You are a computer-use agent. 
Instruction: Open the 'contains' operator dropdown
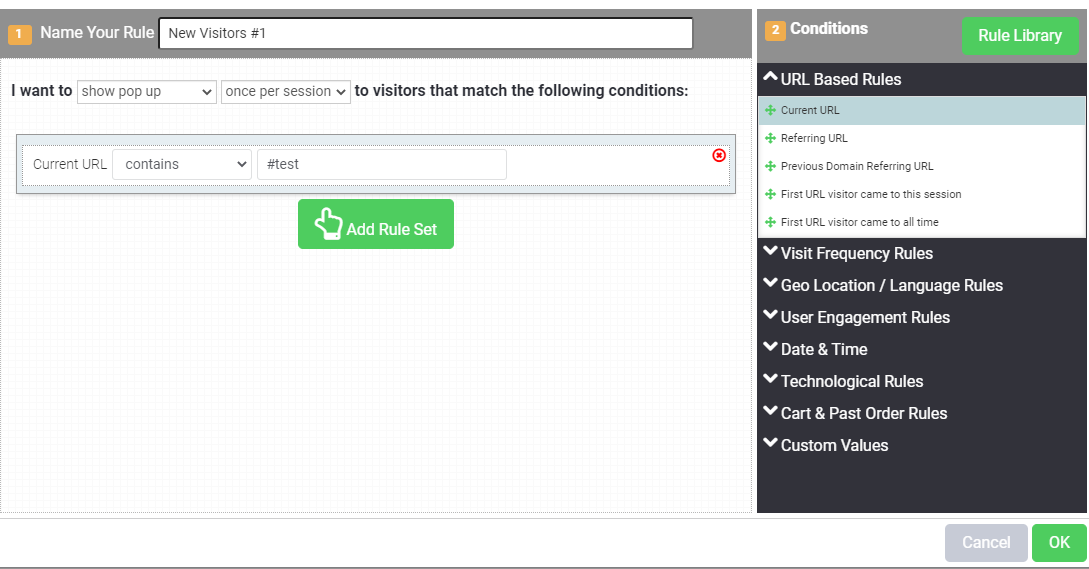[182, 164]
